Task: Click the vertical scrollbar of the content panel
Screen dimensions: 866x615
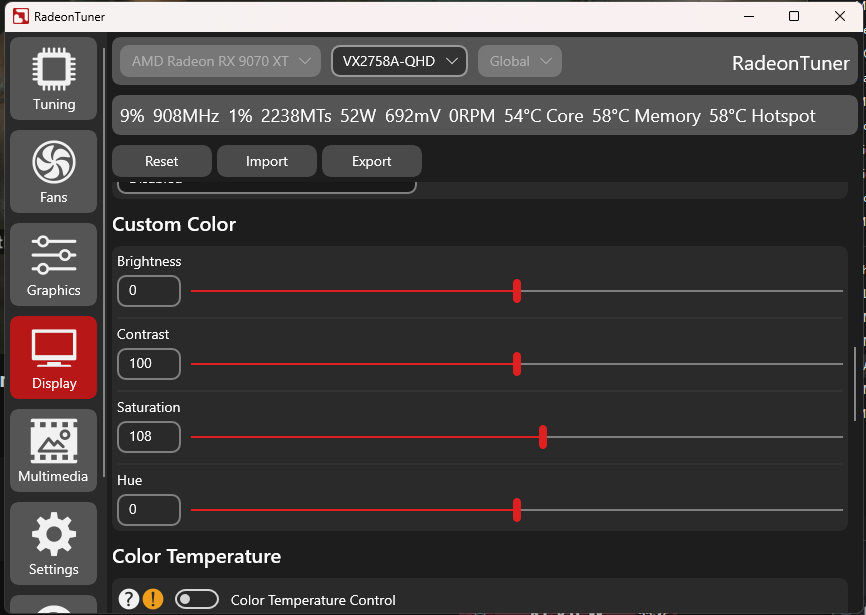Action: (855, 384)
